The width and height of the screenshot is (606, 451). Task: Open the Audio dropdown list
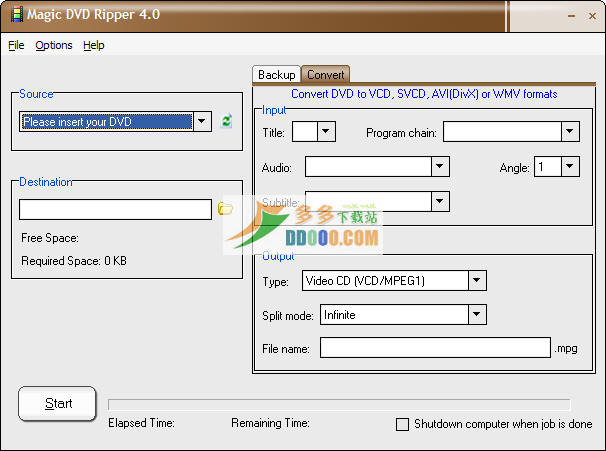click(x=440, y=167)
